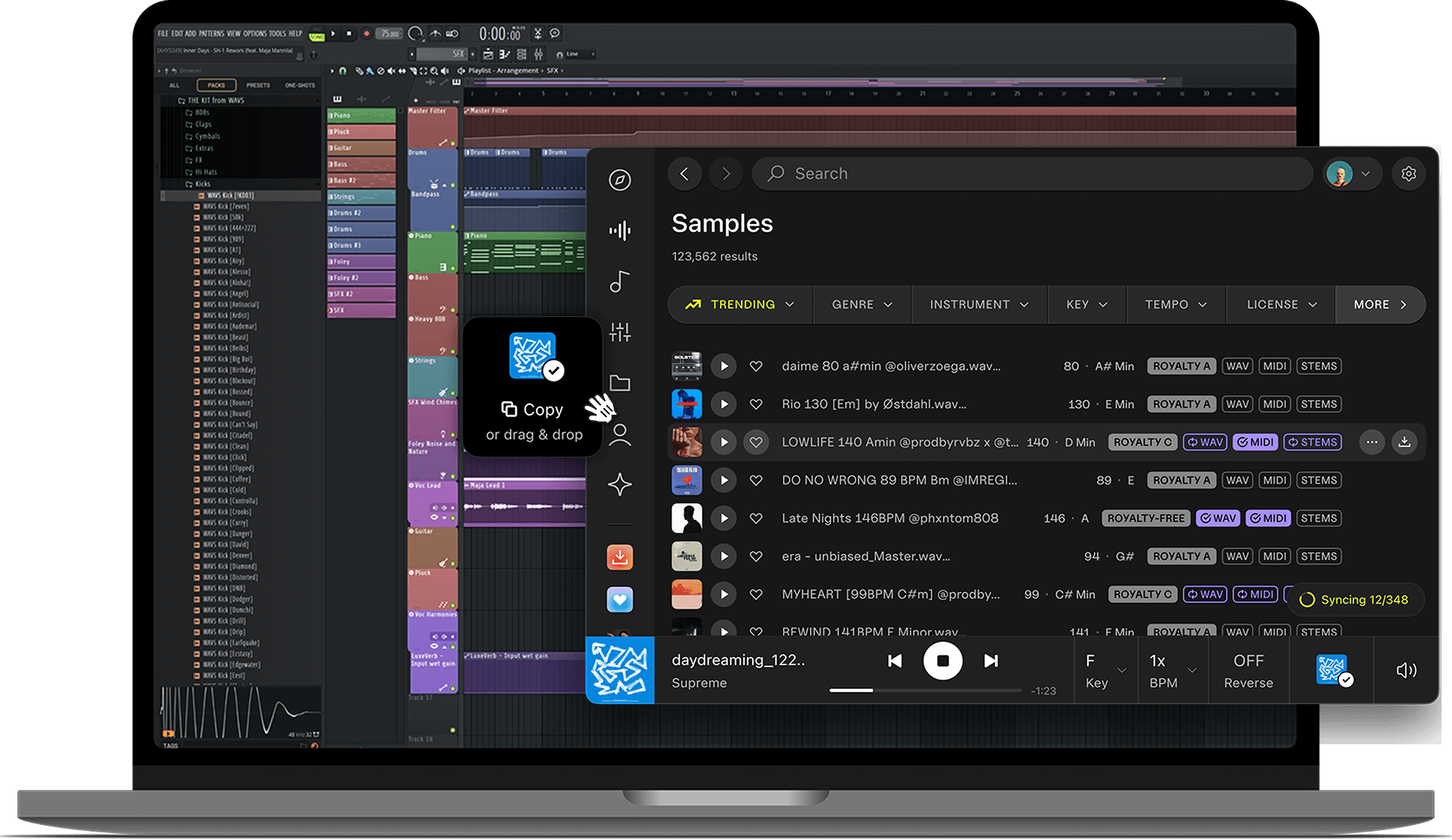Open the settings gear icon
1452x840 pixels.
1409,174
